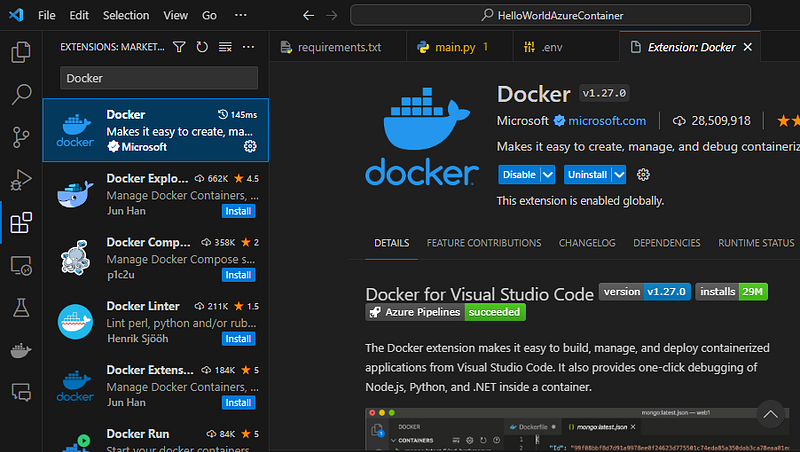Select the FEATURE CONTRIBUTIONS tab

point(484,243)
